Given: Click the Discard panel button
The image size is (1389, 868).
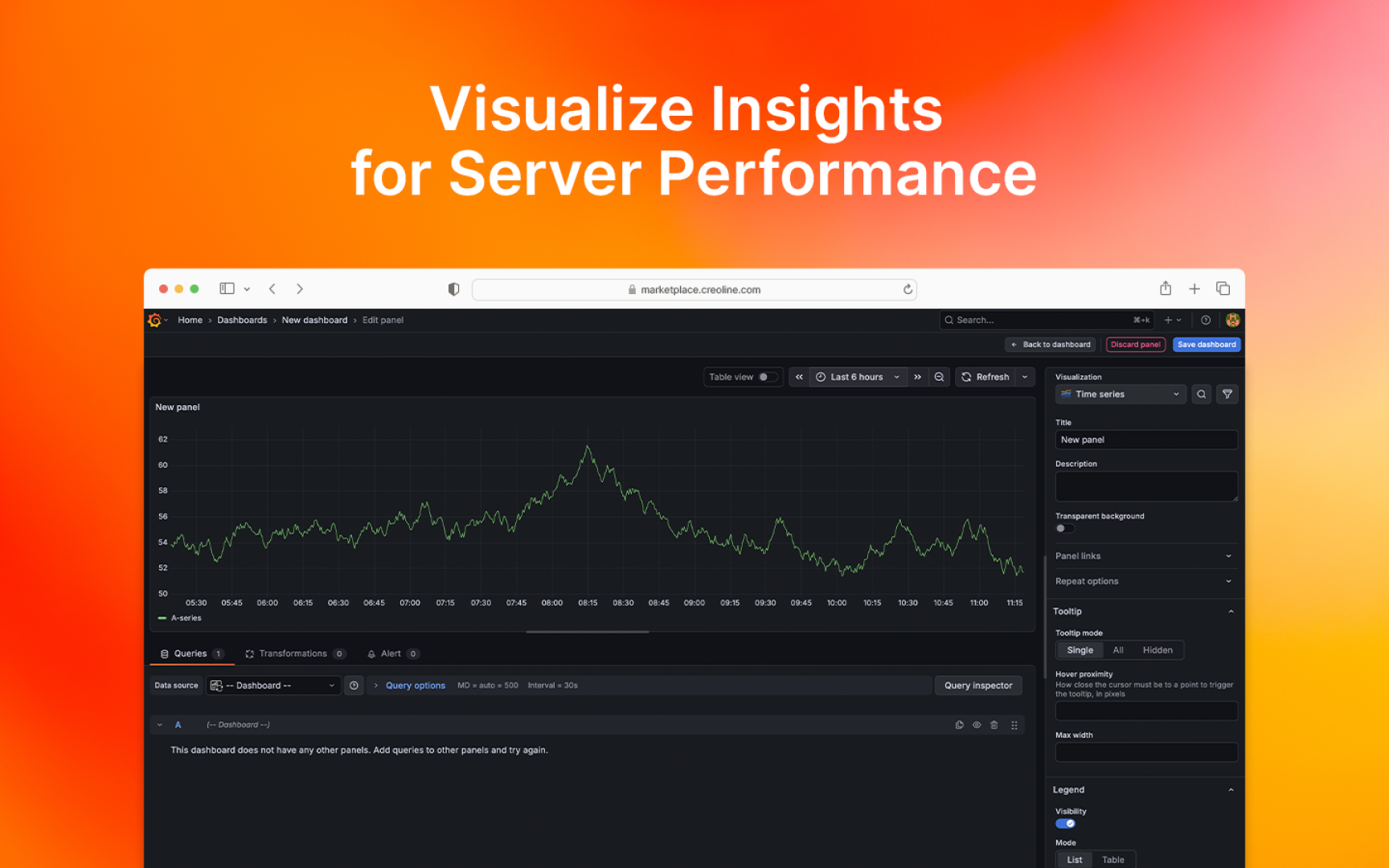Looking at the screenshot, I should click(x=1135, y=345).
